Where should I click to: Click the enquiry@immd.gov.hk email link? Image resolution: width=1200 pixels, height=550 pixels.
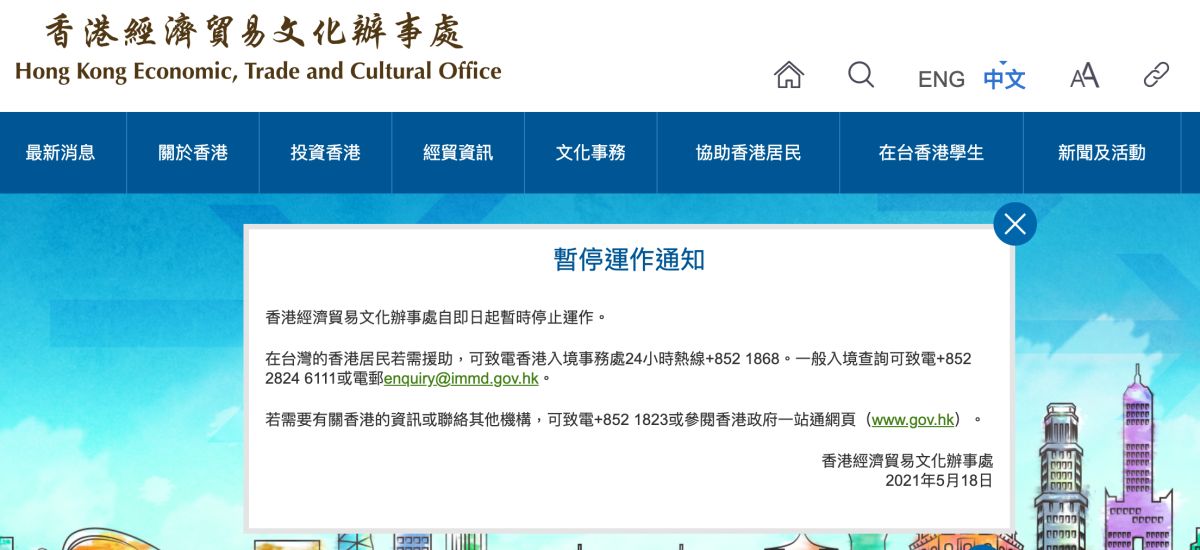point(461,380)
